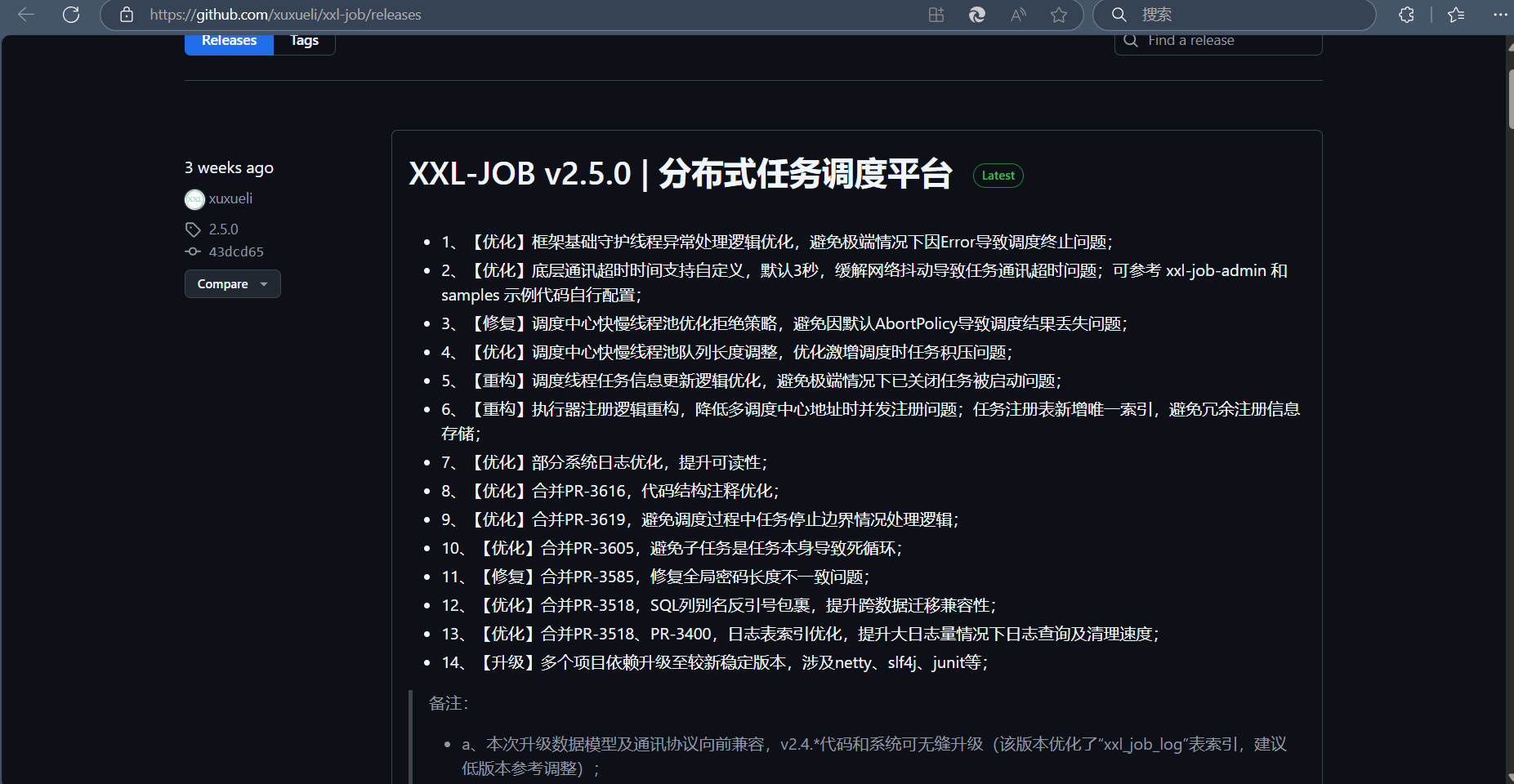Click release note item 12 about SQL列别名反引号包裹

point(719,605)
